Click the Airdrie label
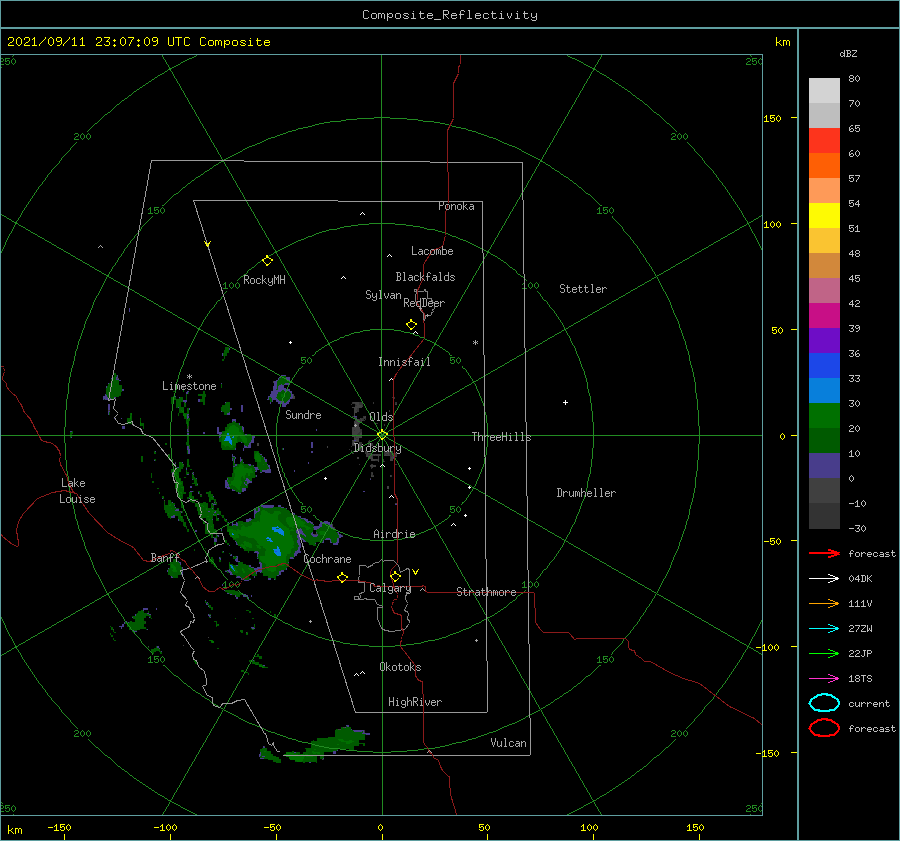 394,534
